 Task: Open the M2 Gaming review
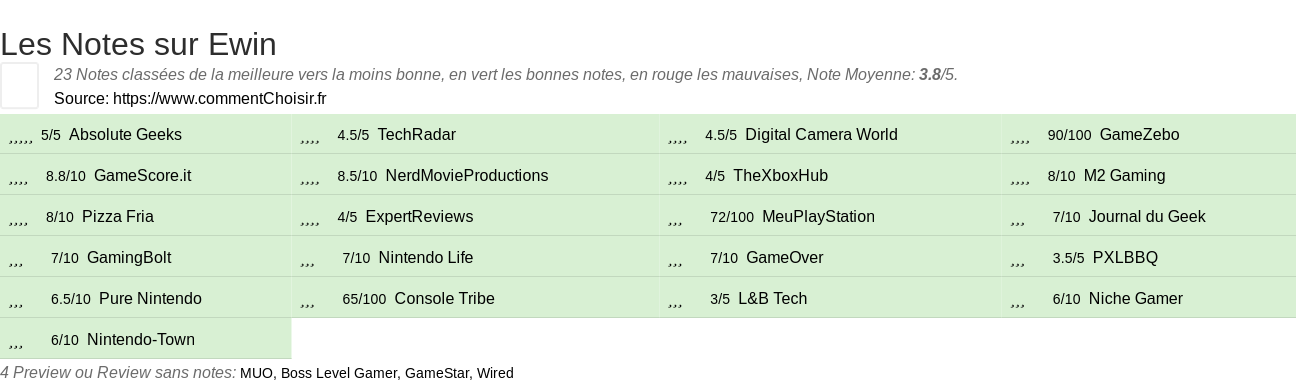[1124, 176]
